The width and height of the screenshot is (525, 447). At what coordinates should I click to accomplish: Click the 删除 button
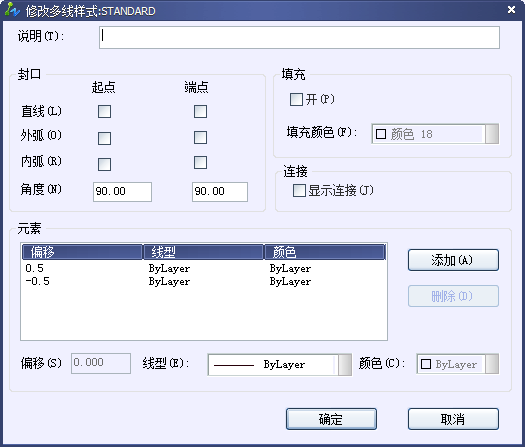tap(453, 296)
